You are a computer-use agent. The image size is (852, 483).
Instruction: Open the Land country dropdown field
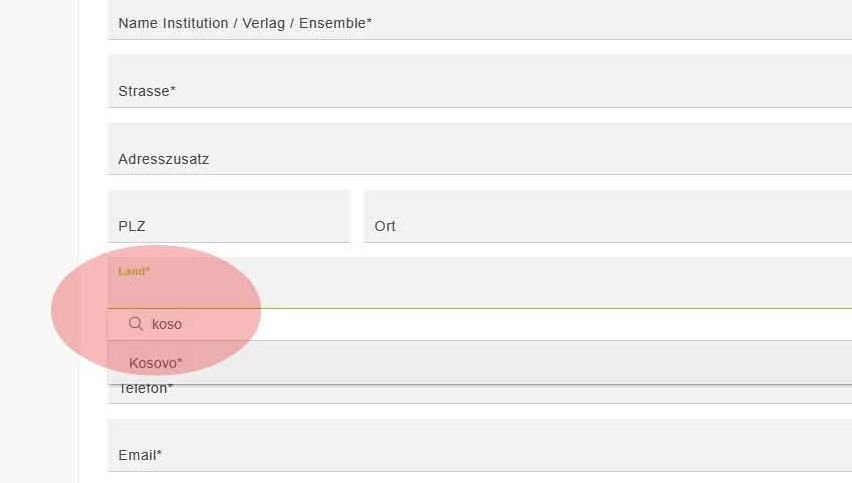pos(480,283)
